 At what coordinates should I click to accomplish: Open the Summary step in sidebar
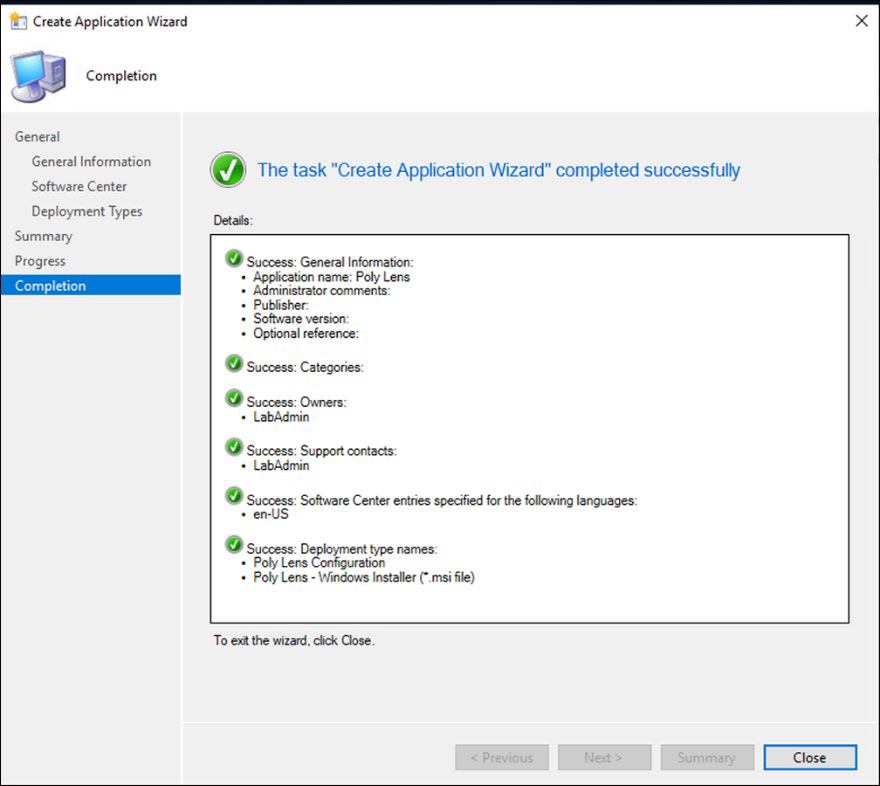(x=43, y=236)
